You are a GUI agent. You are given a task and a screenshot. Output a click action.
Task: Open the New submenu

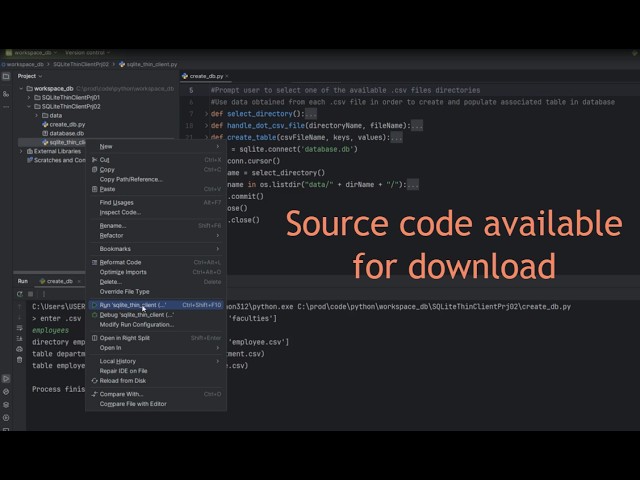point(156,146)
